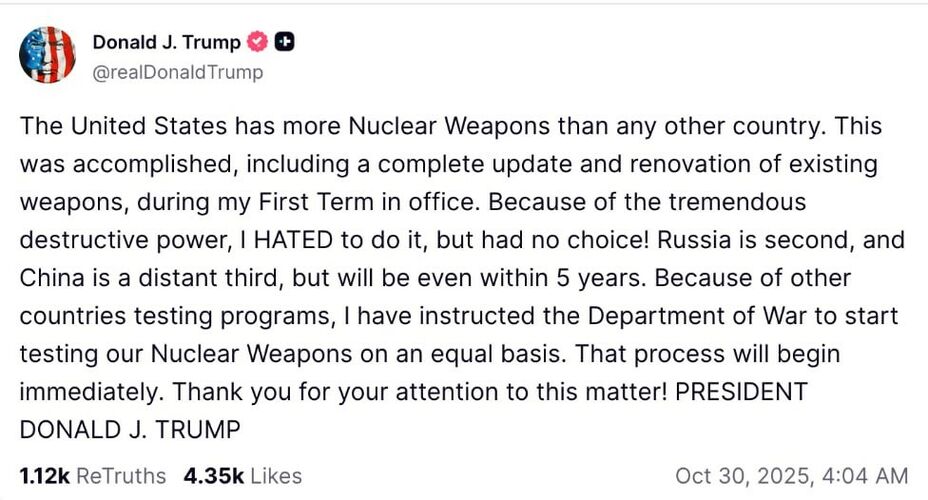Click the @realDonaldTrump handle
This screenshot has width=928, height=500.
pyautogui.click(x=178, y=72)
